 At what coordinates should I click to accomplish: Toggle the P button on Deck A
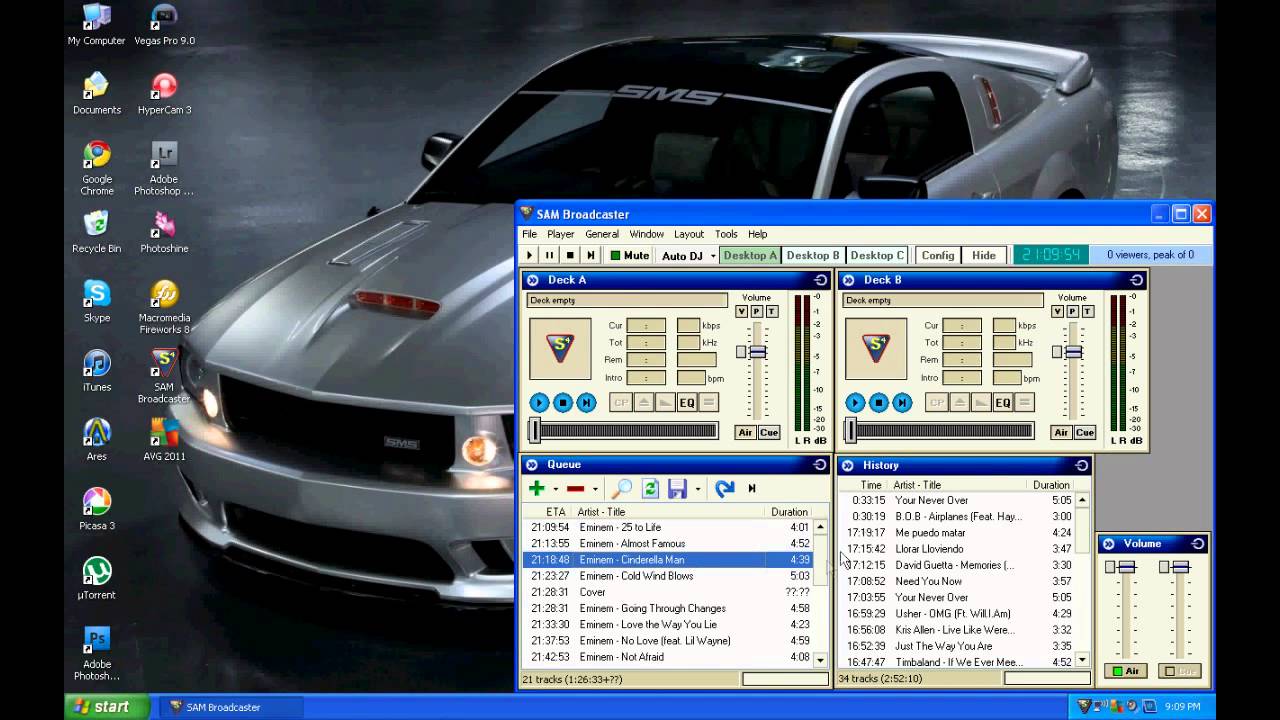click(756, 312)
